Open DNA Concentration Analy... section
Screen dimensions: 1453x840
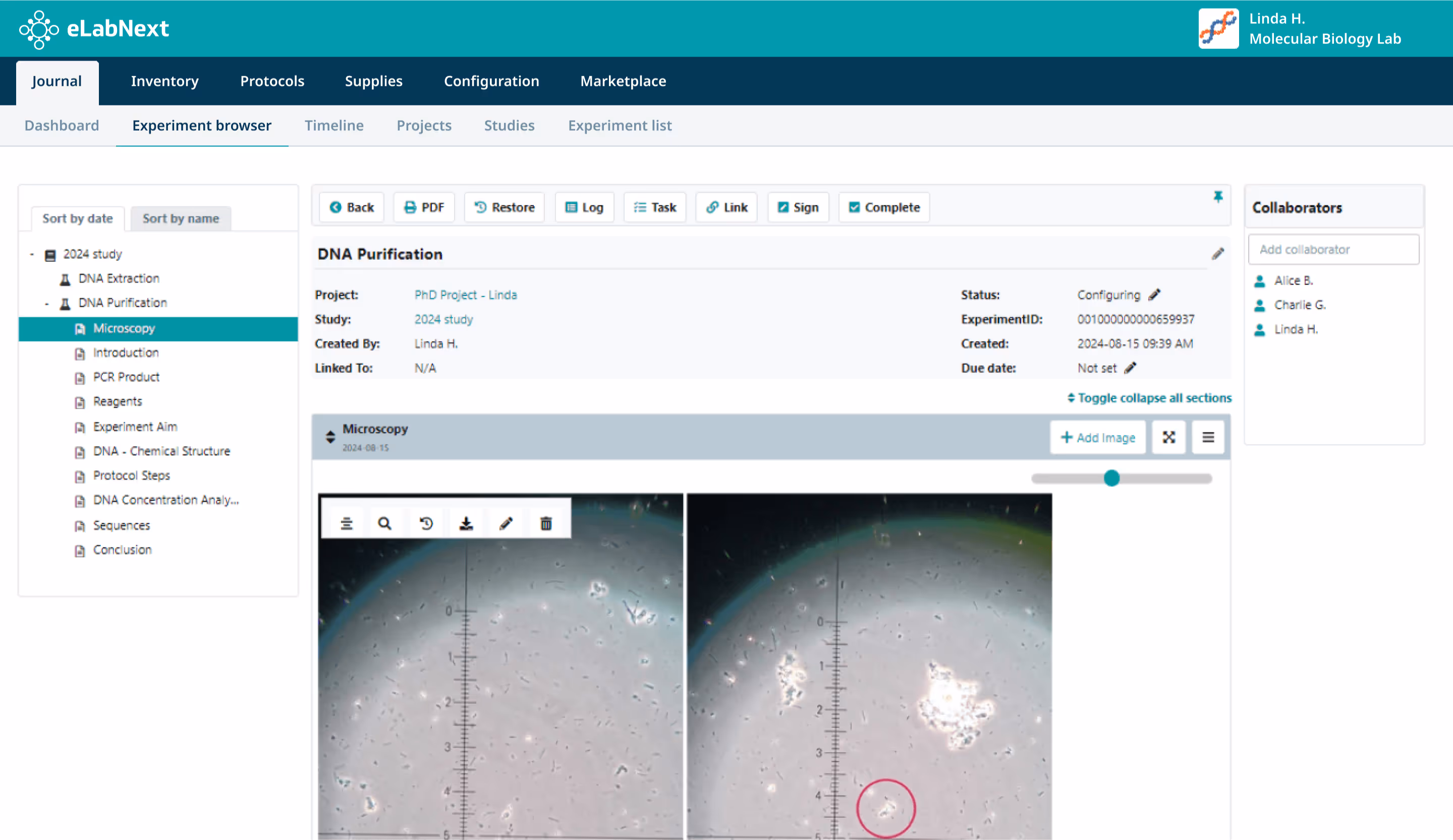[x=165, y=500]
